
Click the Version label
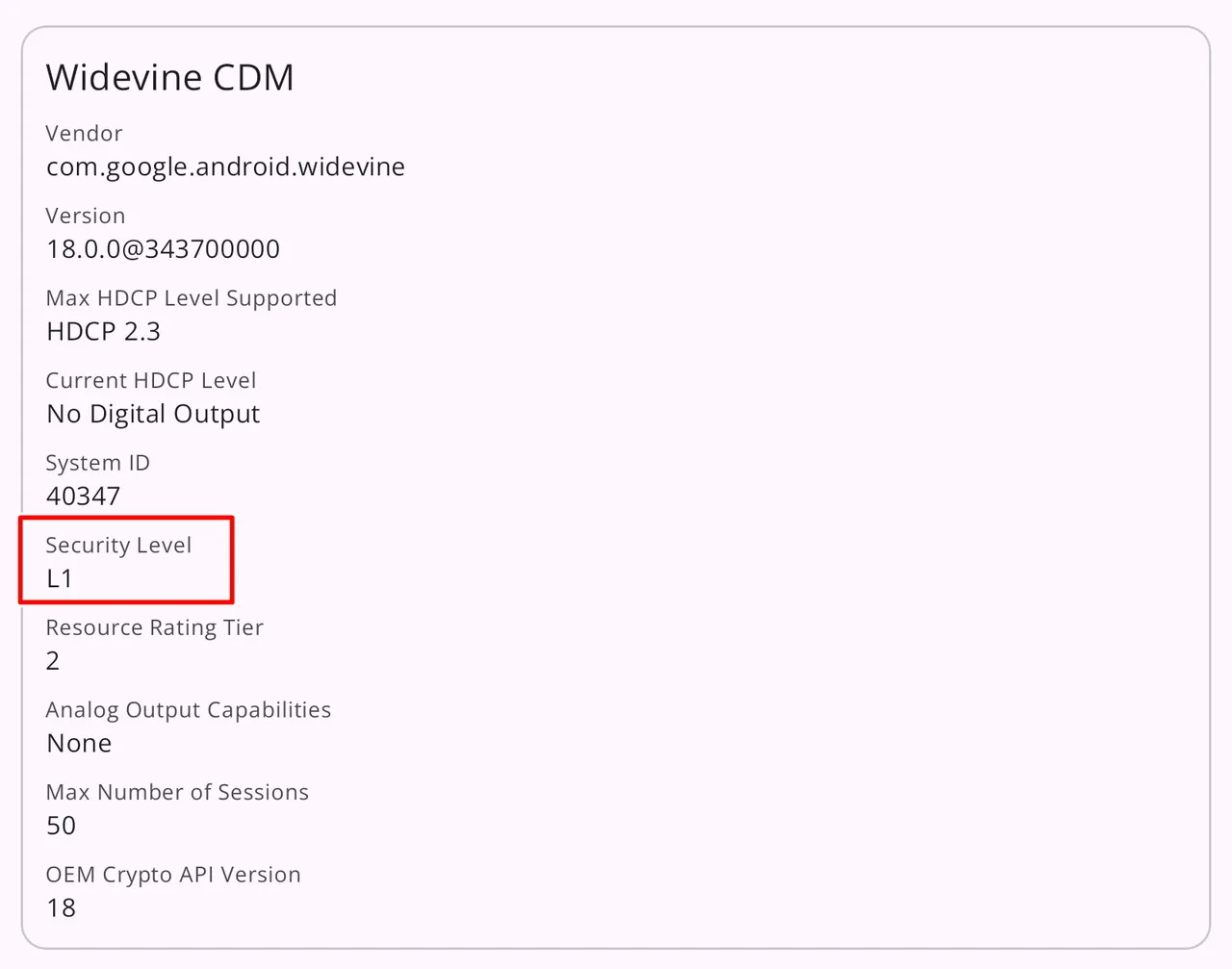(85, 217)
